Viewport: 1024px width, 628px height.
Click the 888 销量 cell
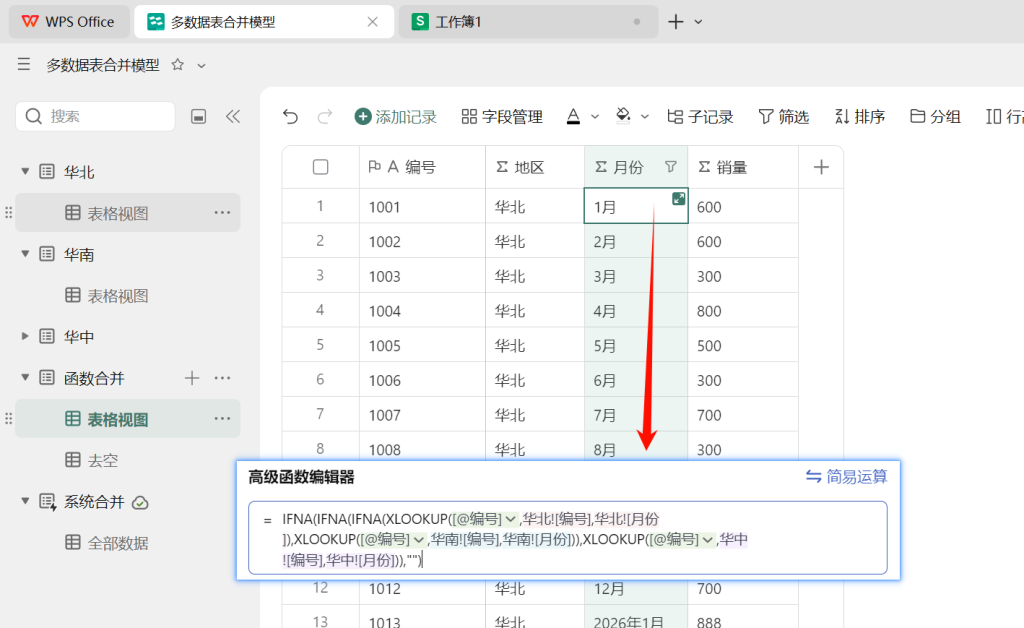pos(743,618)
